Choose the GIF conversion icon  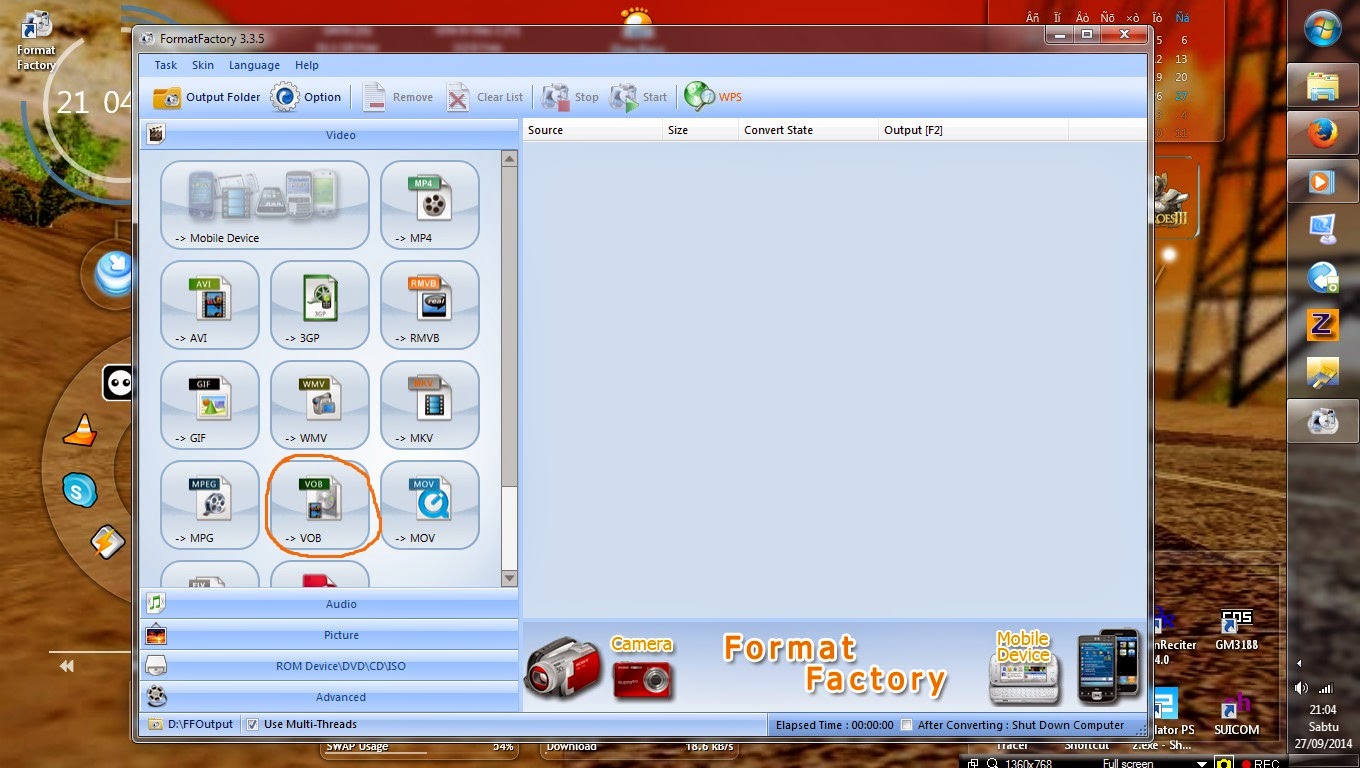point(210,405)
